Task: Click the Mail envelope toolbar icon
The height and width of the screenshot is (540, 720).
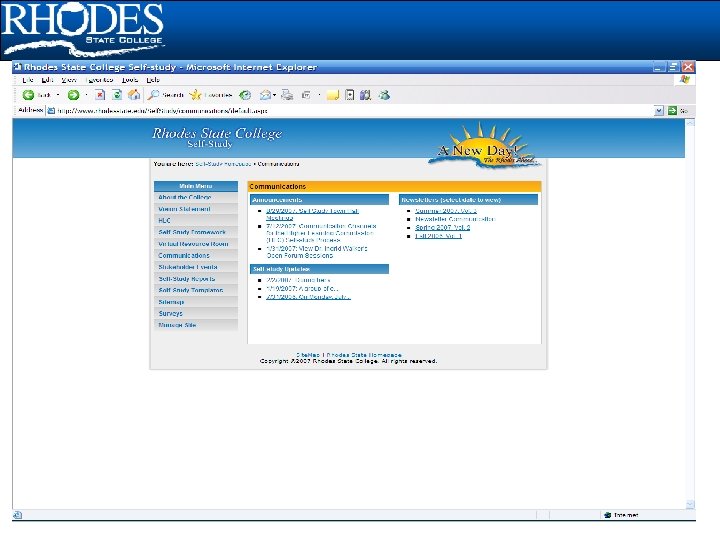Action: pyautogui.click(x=265, y=95)
